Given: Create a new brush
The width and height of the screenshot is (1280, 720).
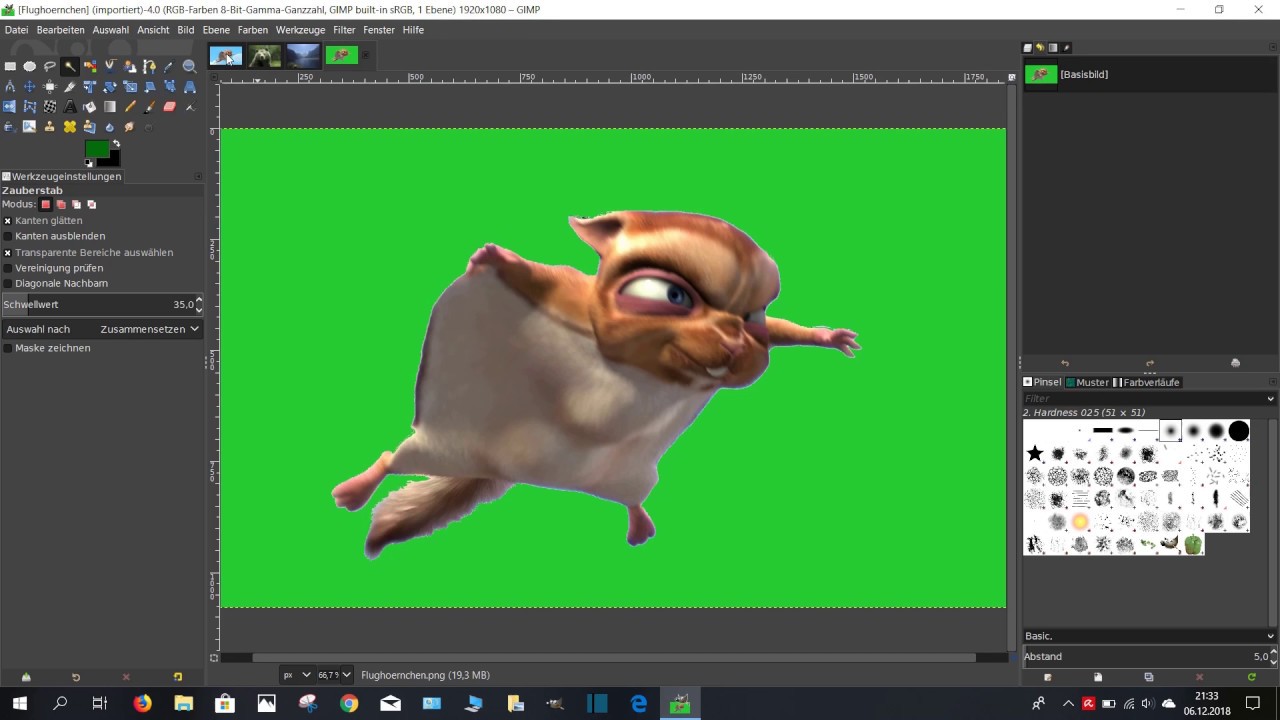Looking at the screenshot, I should [1098, 677].
